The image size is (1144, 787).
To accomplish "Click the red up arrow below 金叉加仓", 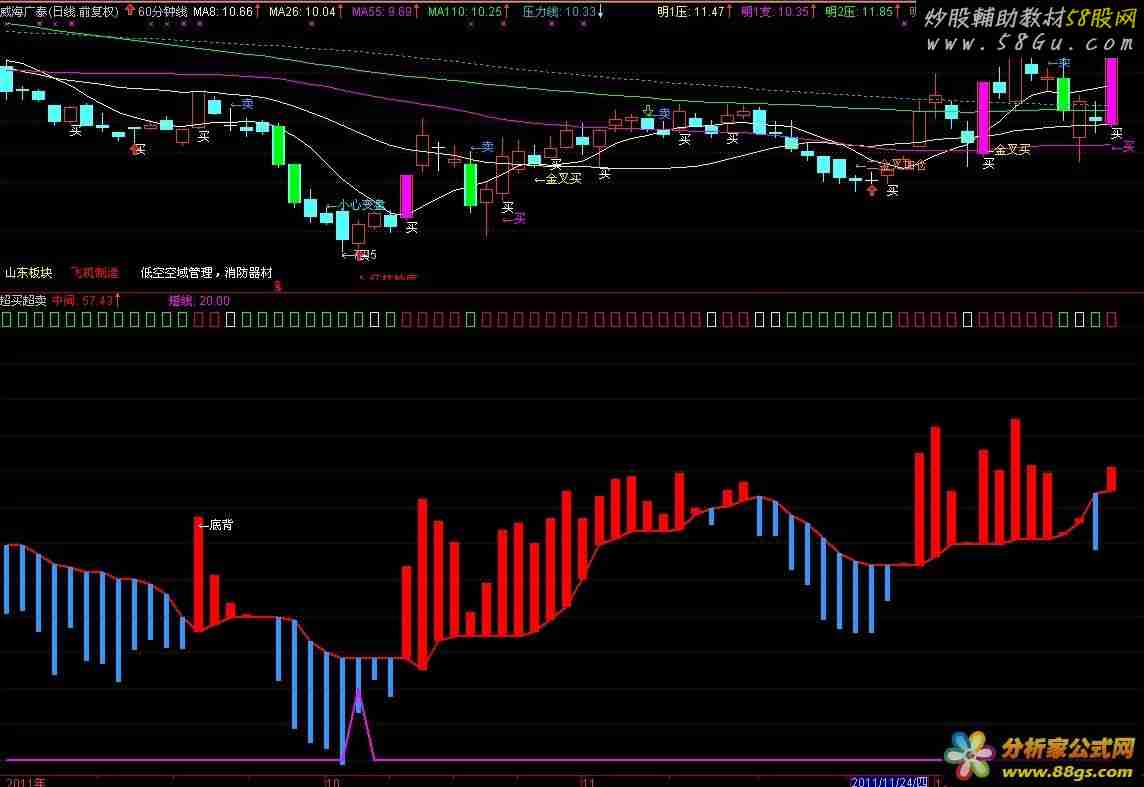I will (871, 190).
